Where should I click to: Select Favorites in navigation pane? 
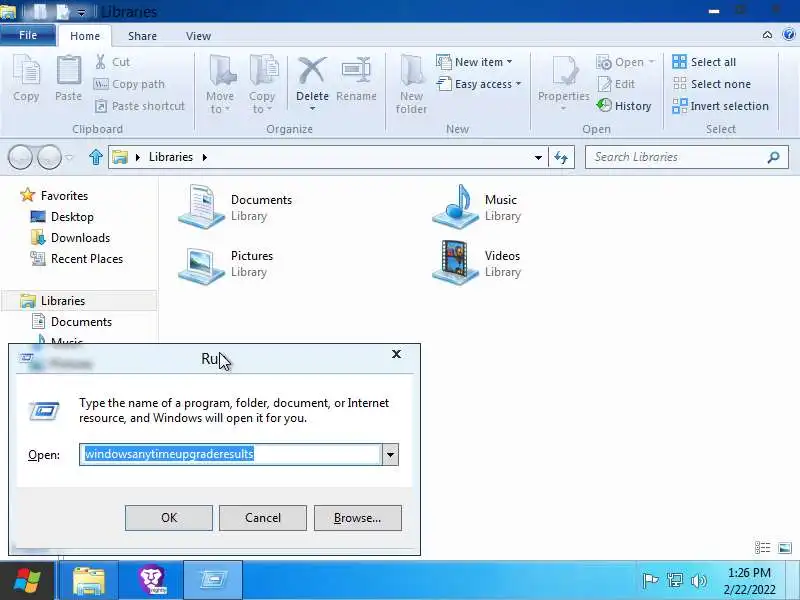(54, 195)
